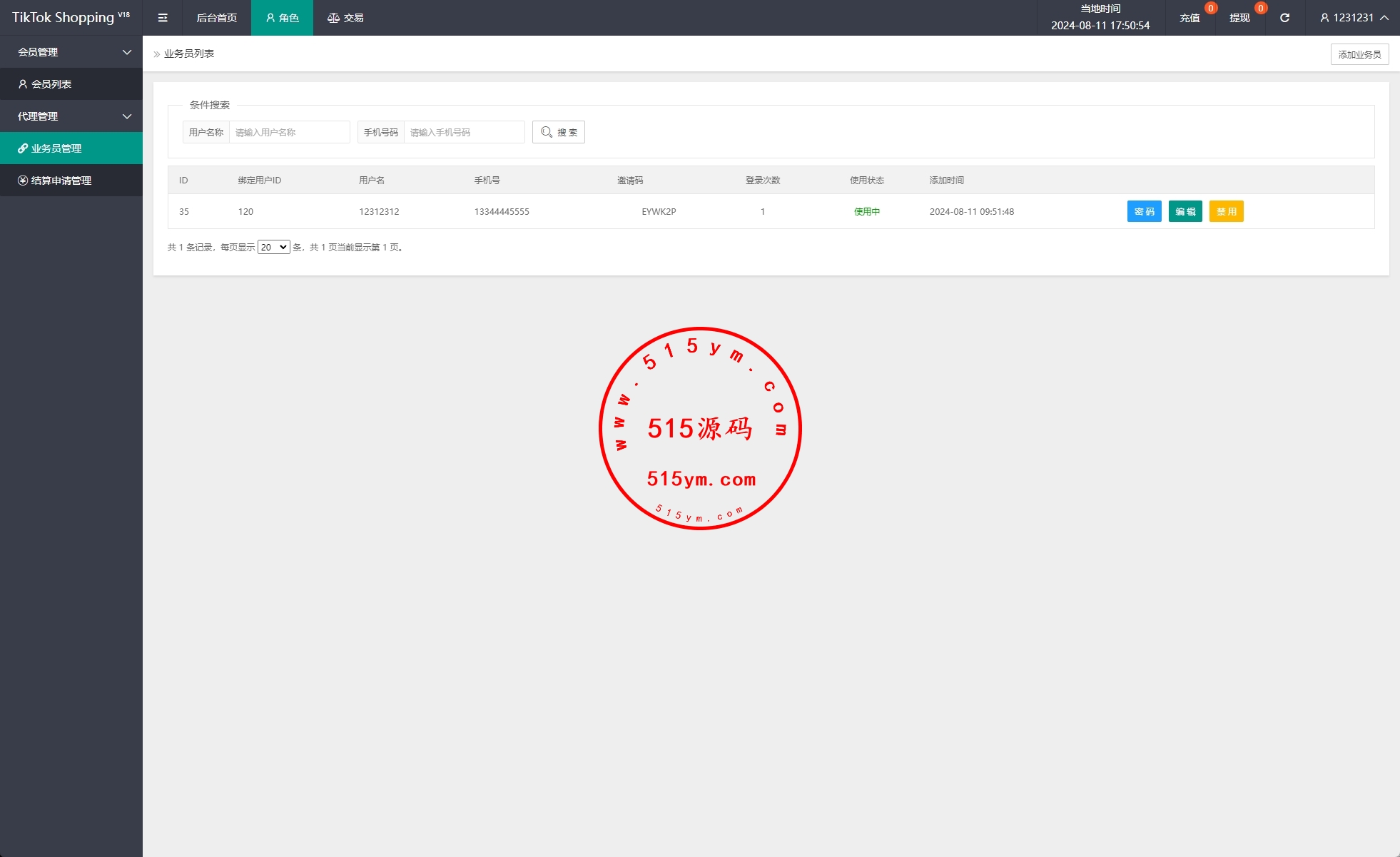Click the blue 密码 button for user 12312312
The image size is (1400, 857).
point(1144,211)
